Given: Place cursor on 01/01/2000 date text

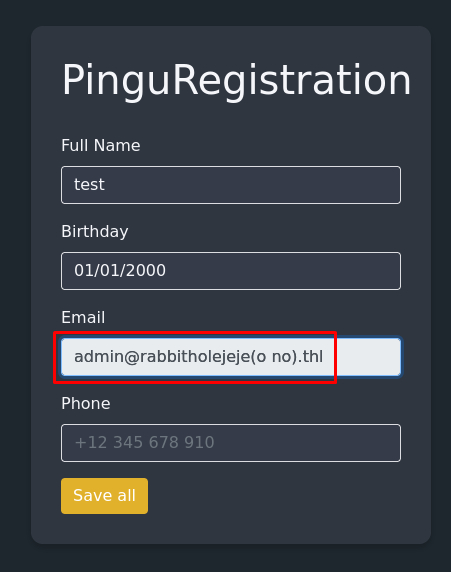Looking at the screenshot, I should click(120, 271).
